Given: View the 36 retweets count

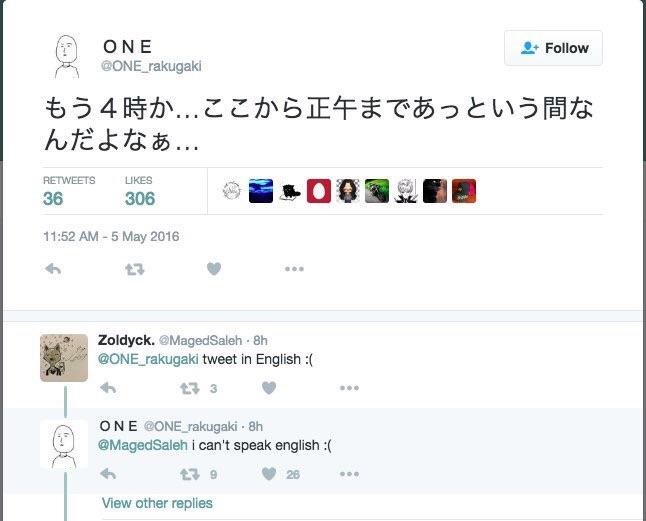Looking at the screenshot, I should click(53, 199).
